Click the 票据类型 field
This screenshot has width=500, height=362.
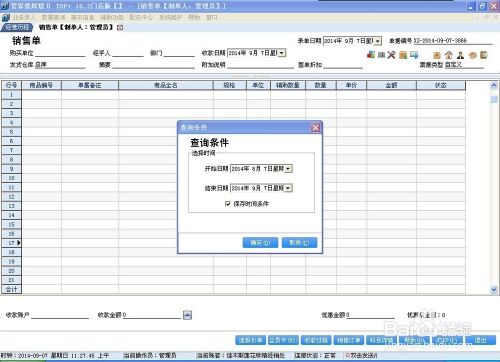click(464, 65)
